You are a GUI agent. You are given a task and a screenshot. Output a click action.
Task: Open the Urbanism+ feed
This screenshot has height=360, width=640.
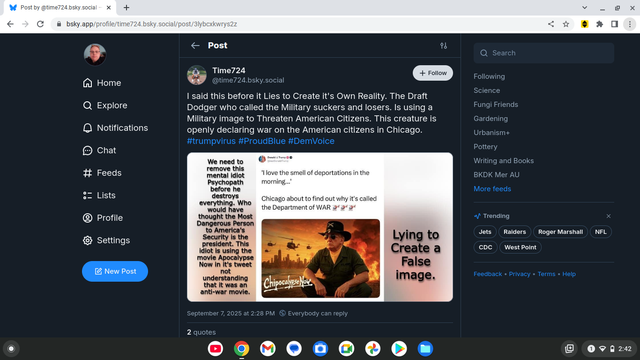(x=491, y=133)
